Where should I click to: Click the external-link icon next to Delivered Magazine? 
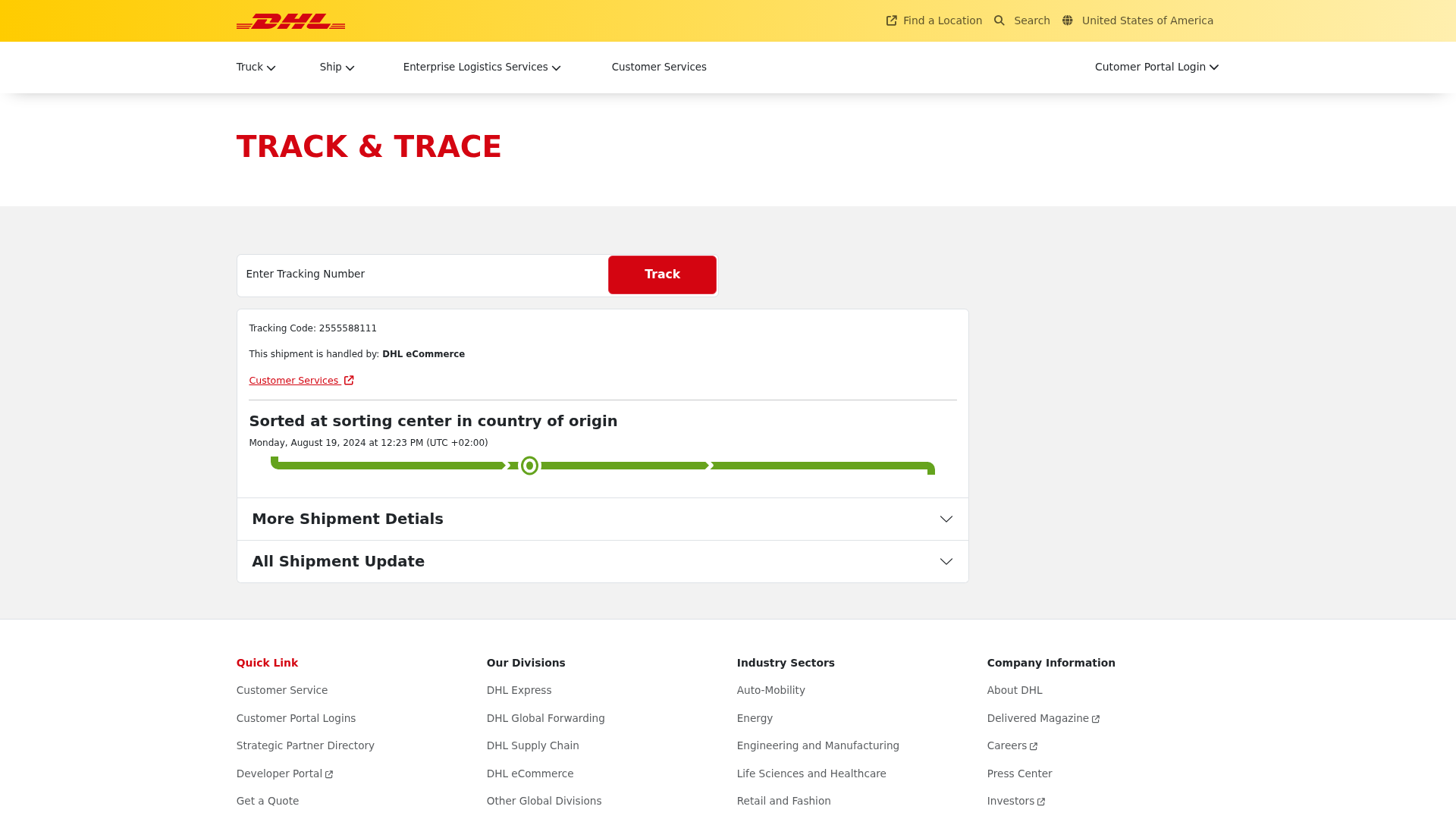pyautogui.click(x=1095, y=719)
